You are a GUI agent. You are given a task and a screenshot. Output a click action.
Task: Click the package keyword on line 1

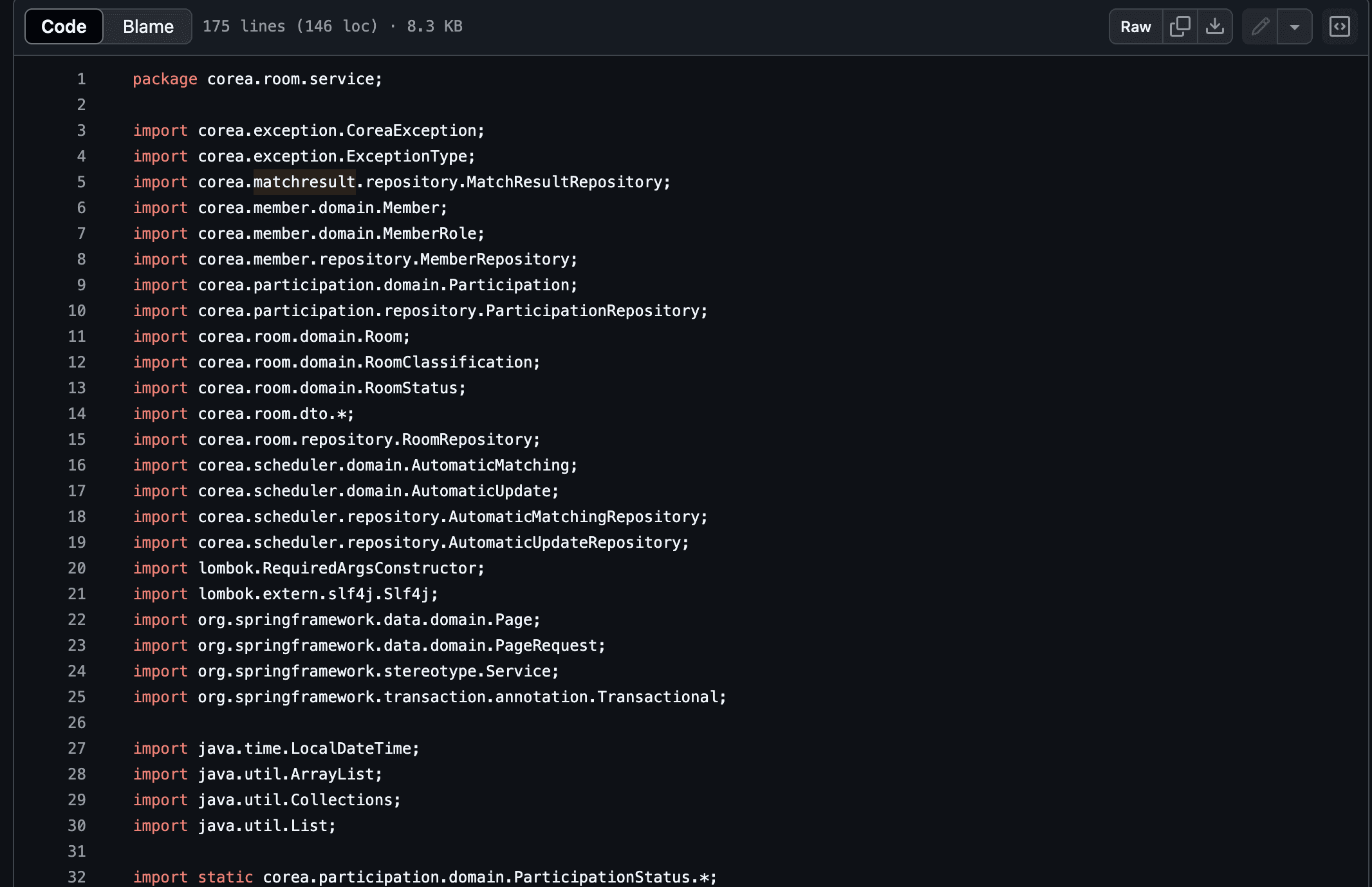(165, 79)
